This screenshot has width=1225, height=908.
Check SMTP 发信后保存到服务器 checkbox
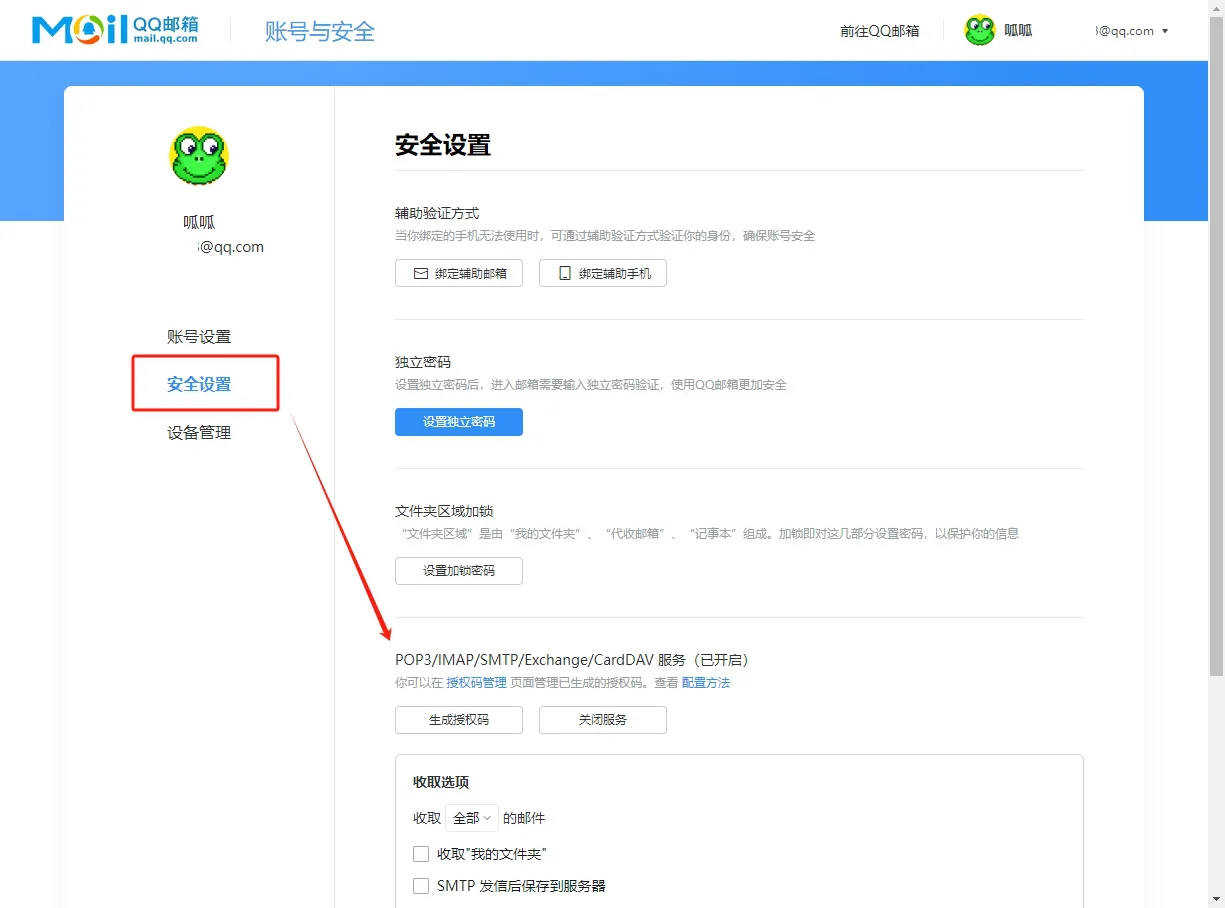[421, 886]
